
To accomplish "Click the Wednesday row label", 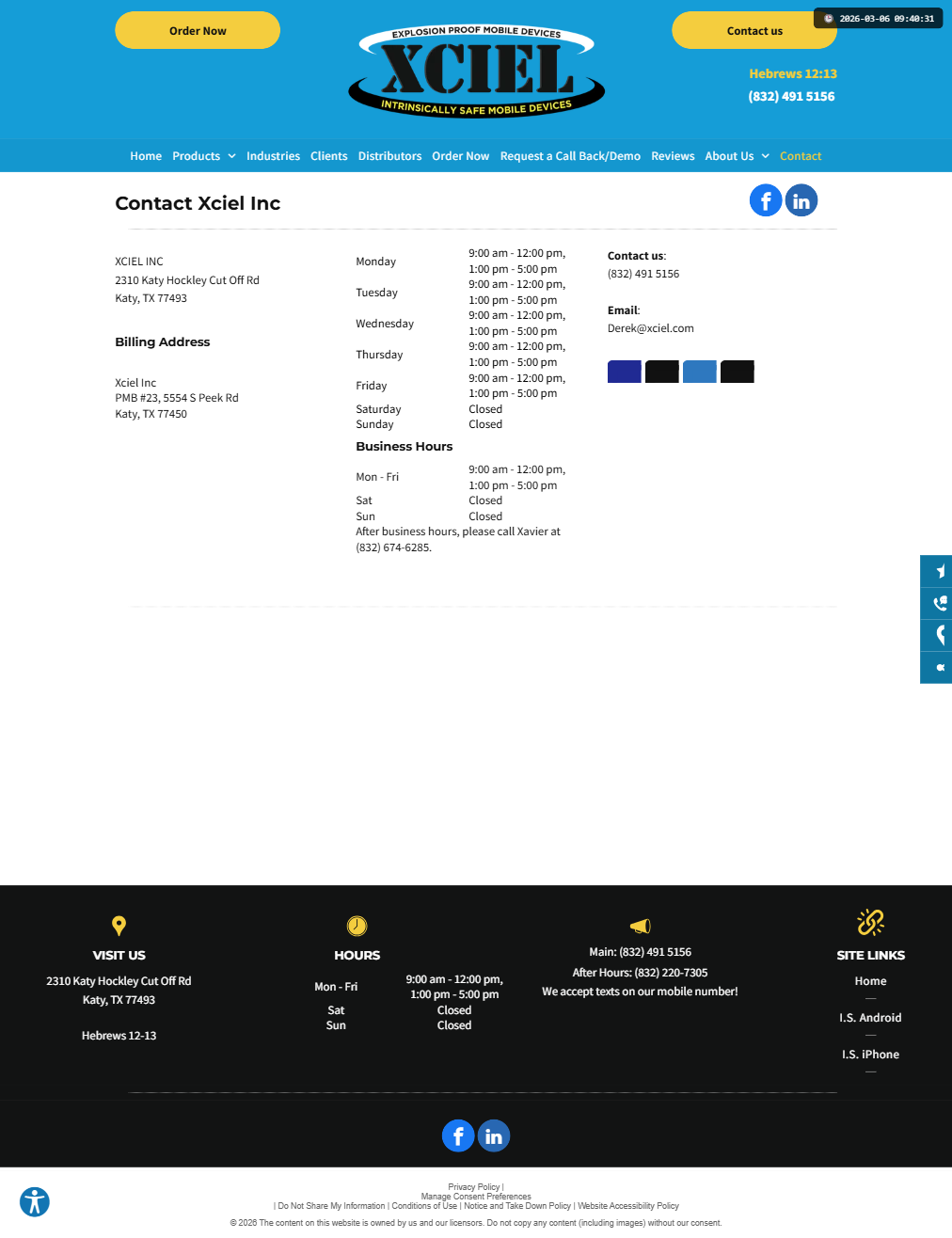I will (x=385, y=324).
